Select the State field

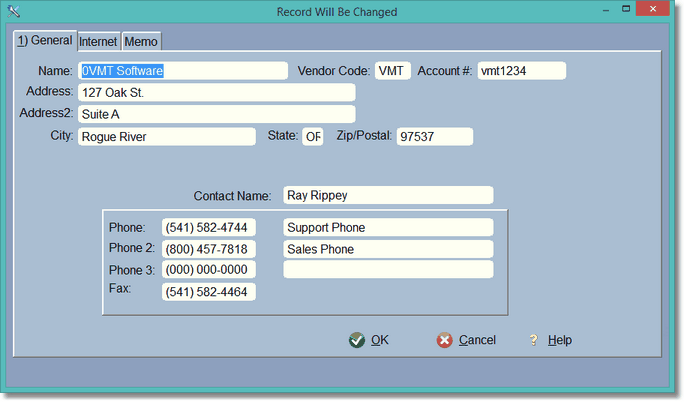pyautogui.click(x=313, y=136)
